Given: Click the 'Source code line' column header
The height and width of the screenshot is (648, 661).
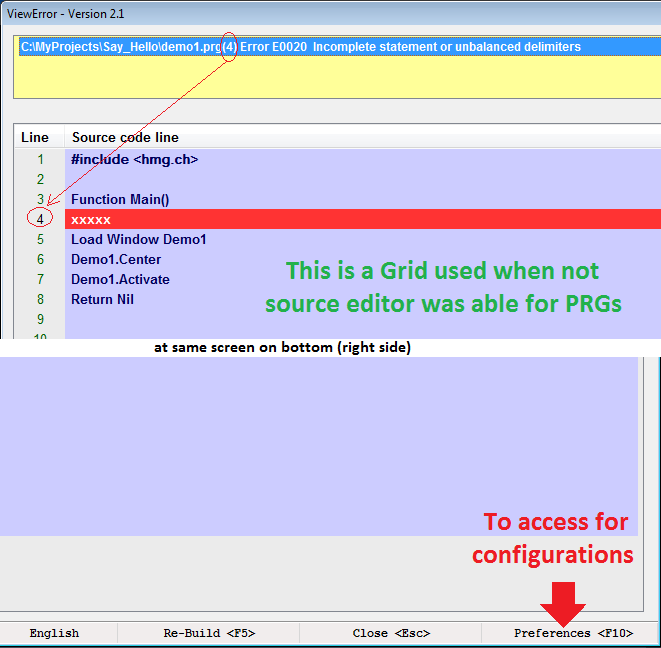Looking at the screenshot, I should point(125,137).
